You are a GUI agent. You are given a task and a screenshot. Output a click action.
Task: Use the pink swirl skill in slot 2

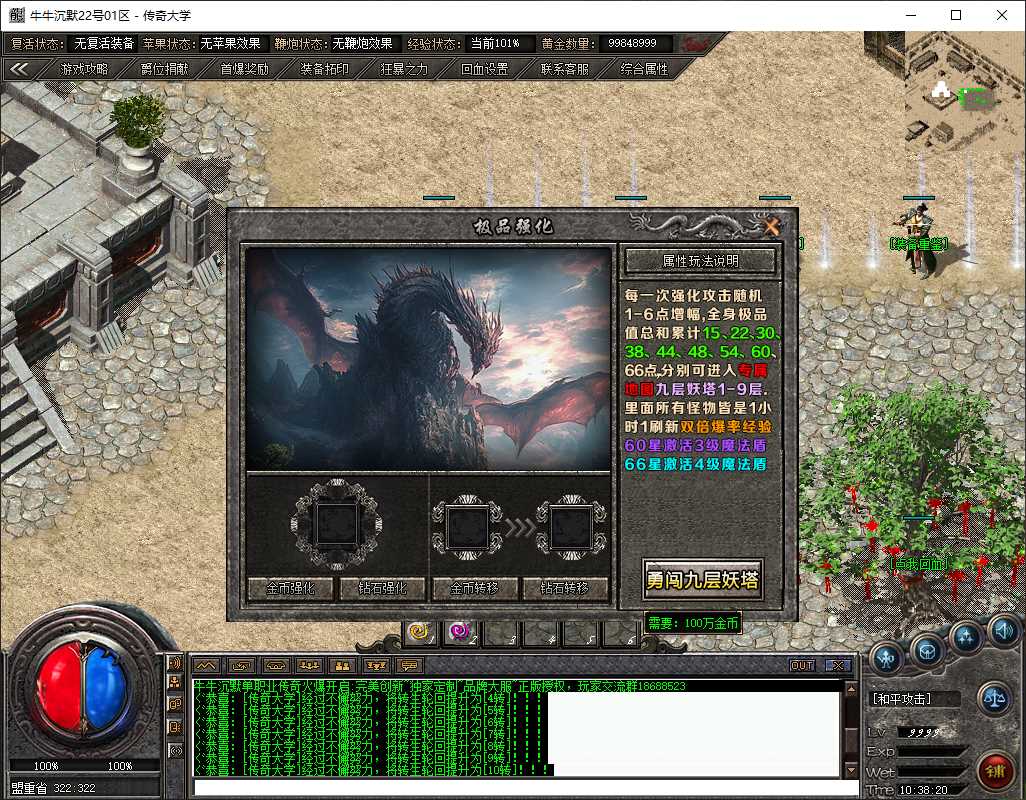(x=459, y=633)
